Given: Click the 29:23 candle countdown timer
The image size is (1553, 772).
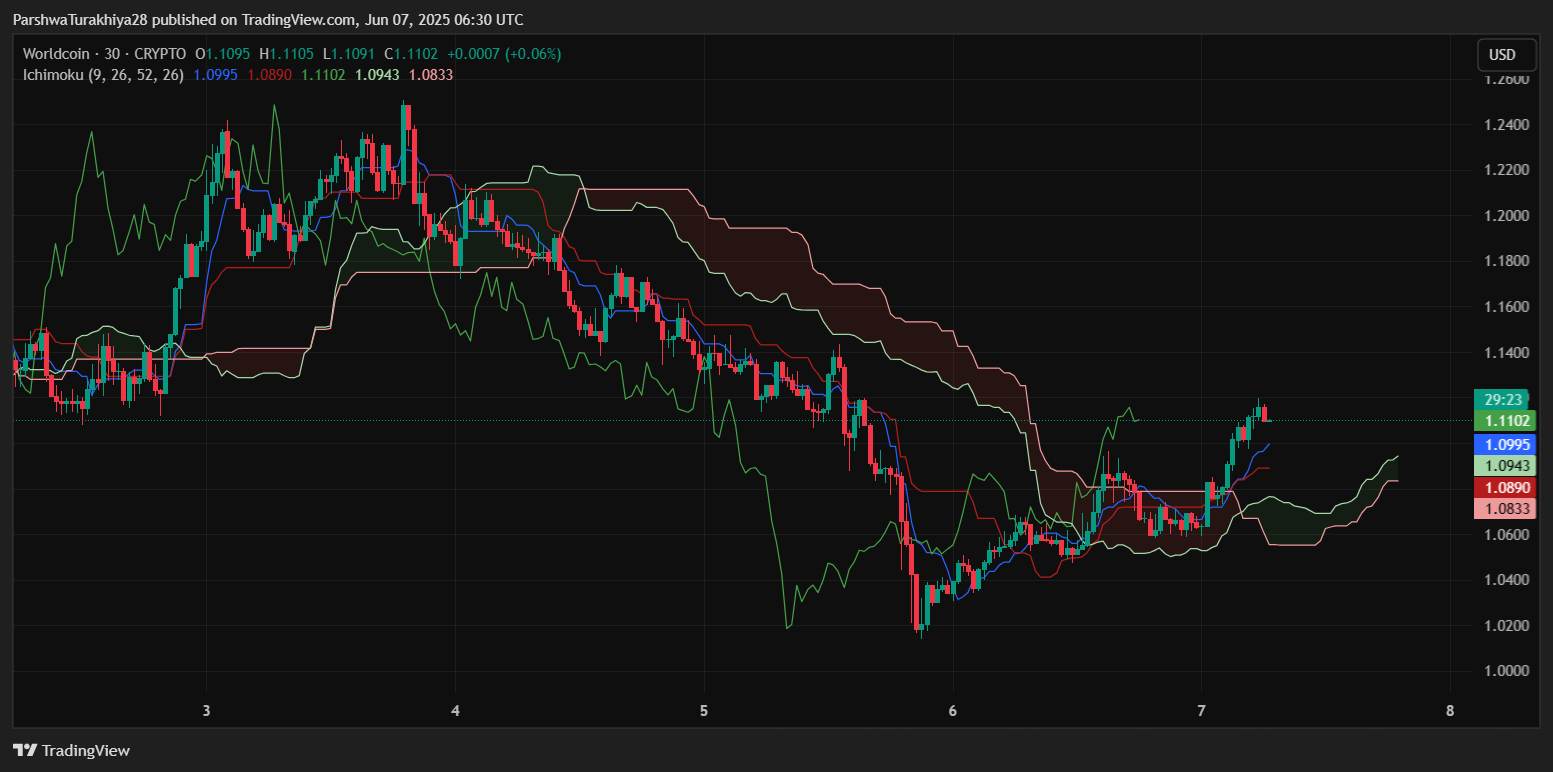Looking at the screenshot, I should pyautogui.click(x=1503, y=399).
